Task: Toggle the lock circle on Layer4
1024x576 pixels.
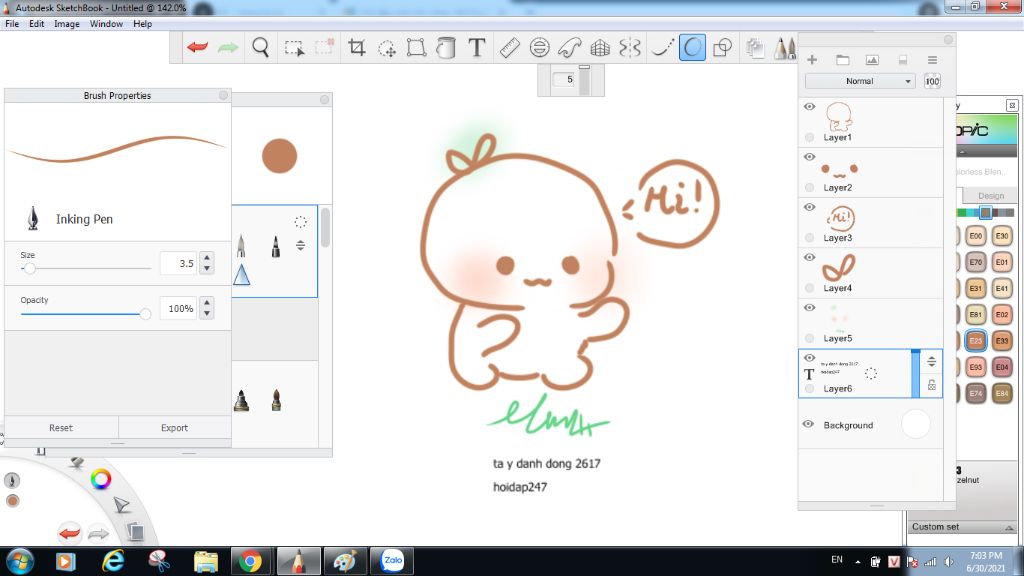Action: (x=809, y=288)
